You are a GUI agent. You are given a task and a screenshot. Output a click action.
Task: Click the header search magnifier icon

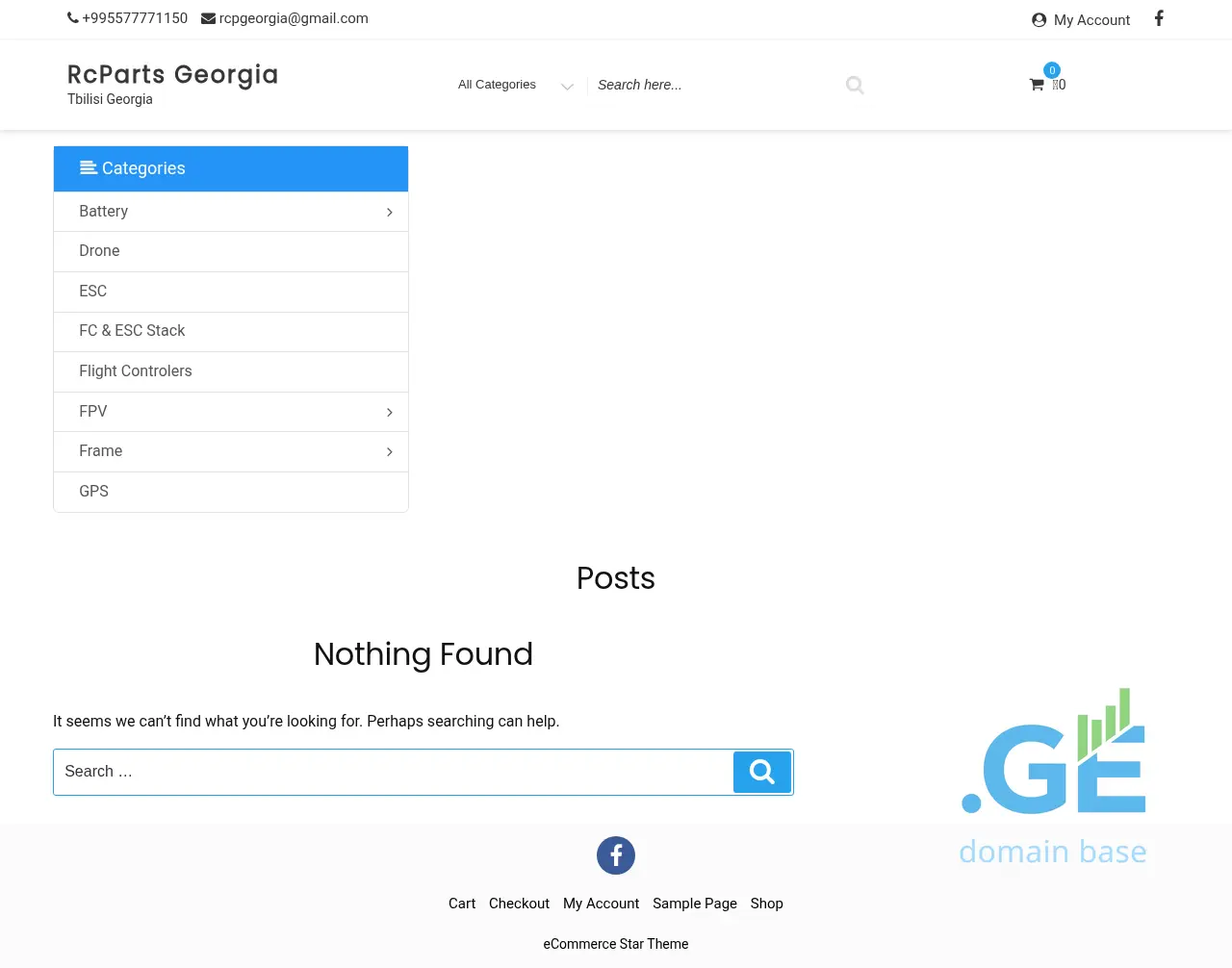[x=855, y=85]
